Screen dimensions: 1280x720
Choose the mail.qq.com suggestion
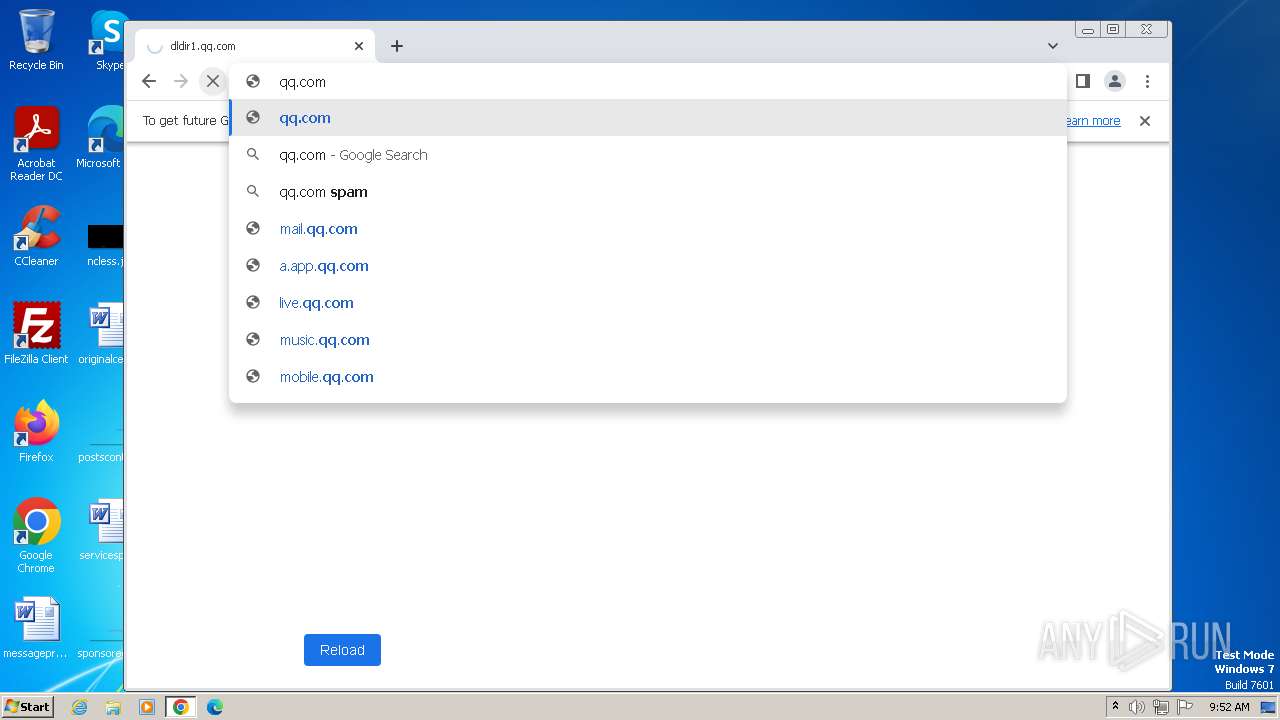(648, 229)
